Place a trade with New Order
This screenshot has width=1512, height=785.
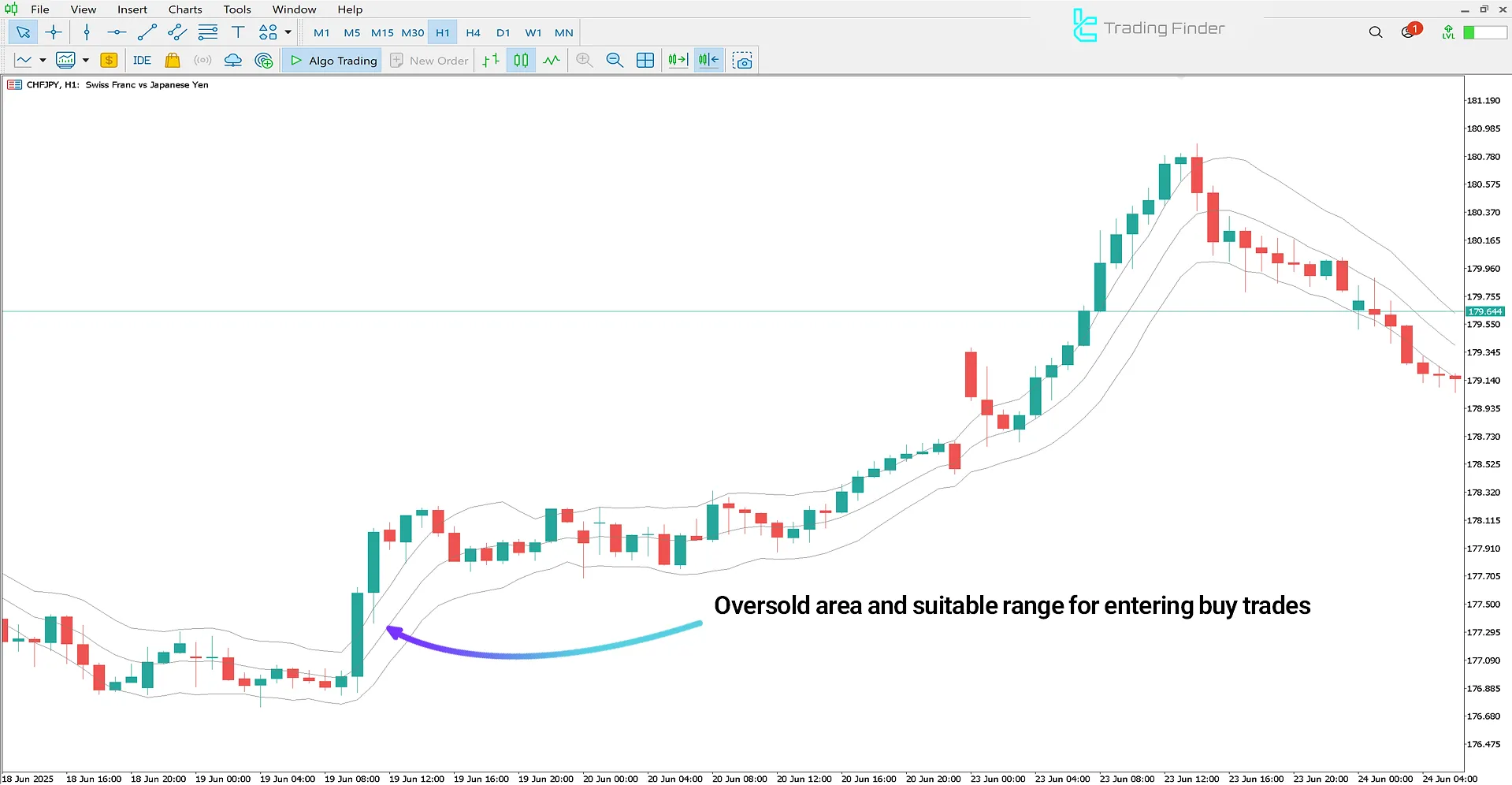coord(429,60)
